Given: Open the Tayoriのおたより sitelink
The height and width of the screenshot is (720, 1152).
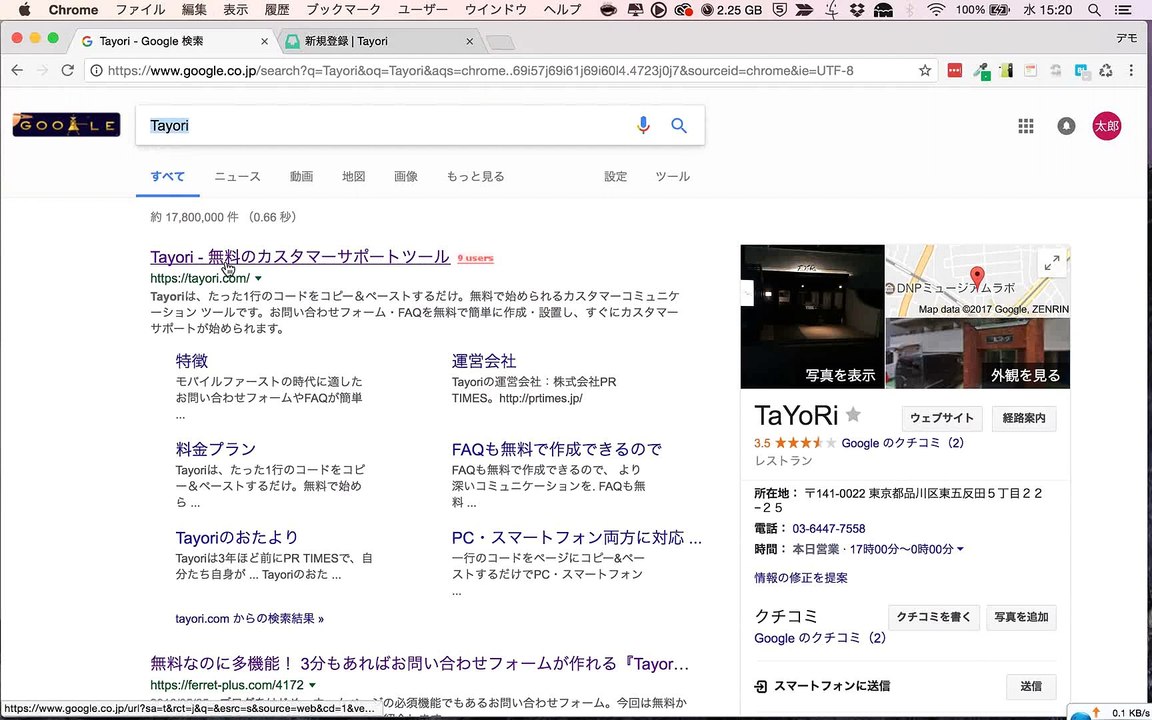Looking at the screenshot, I should 237,537.
